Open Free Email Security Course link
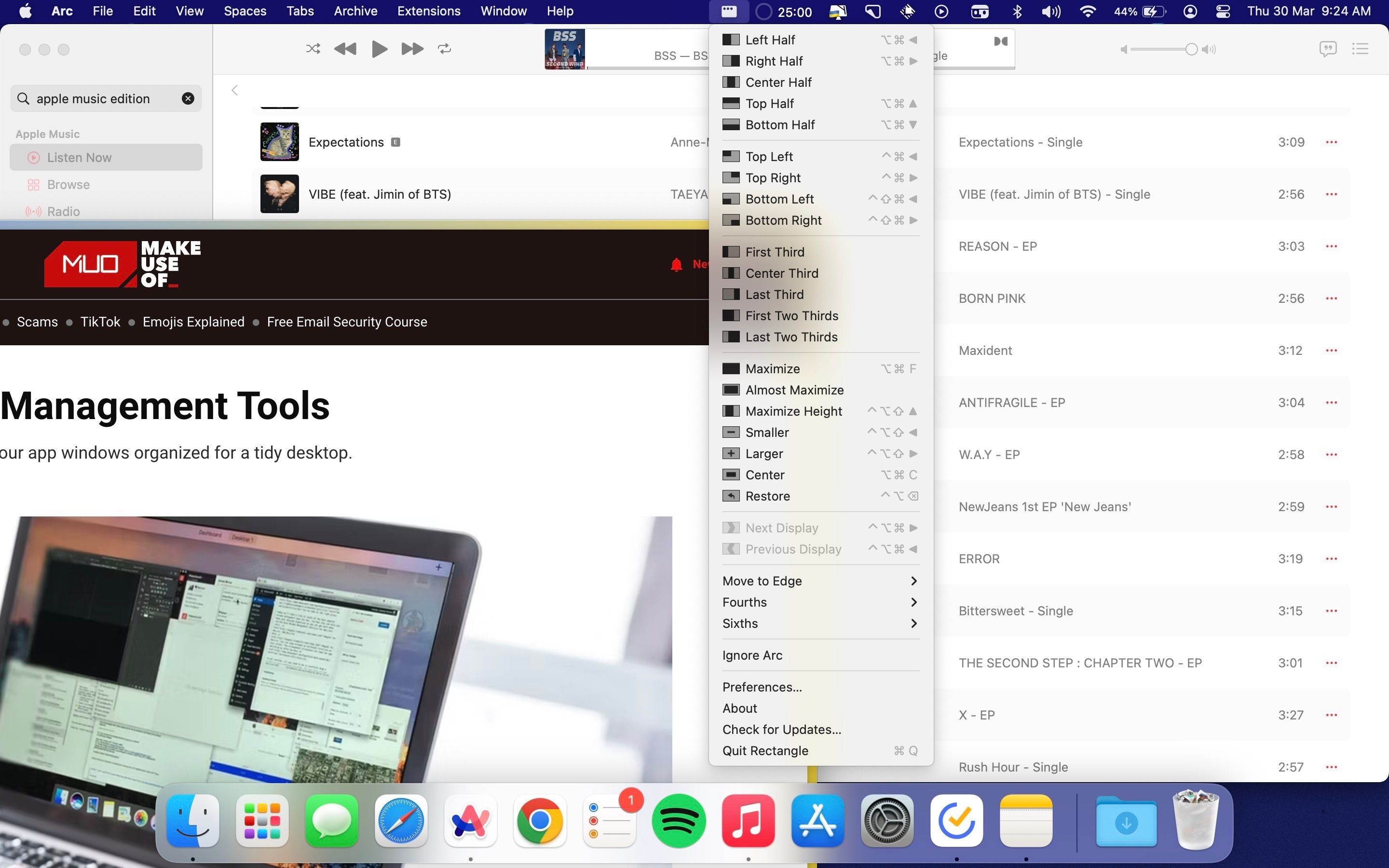 point(347,322)
